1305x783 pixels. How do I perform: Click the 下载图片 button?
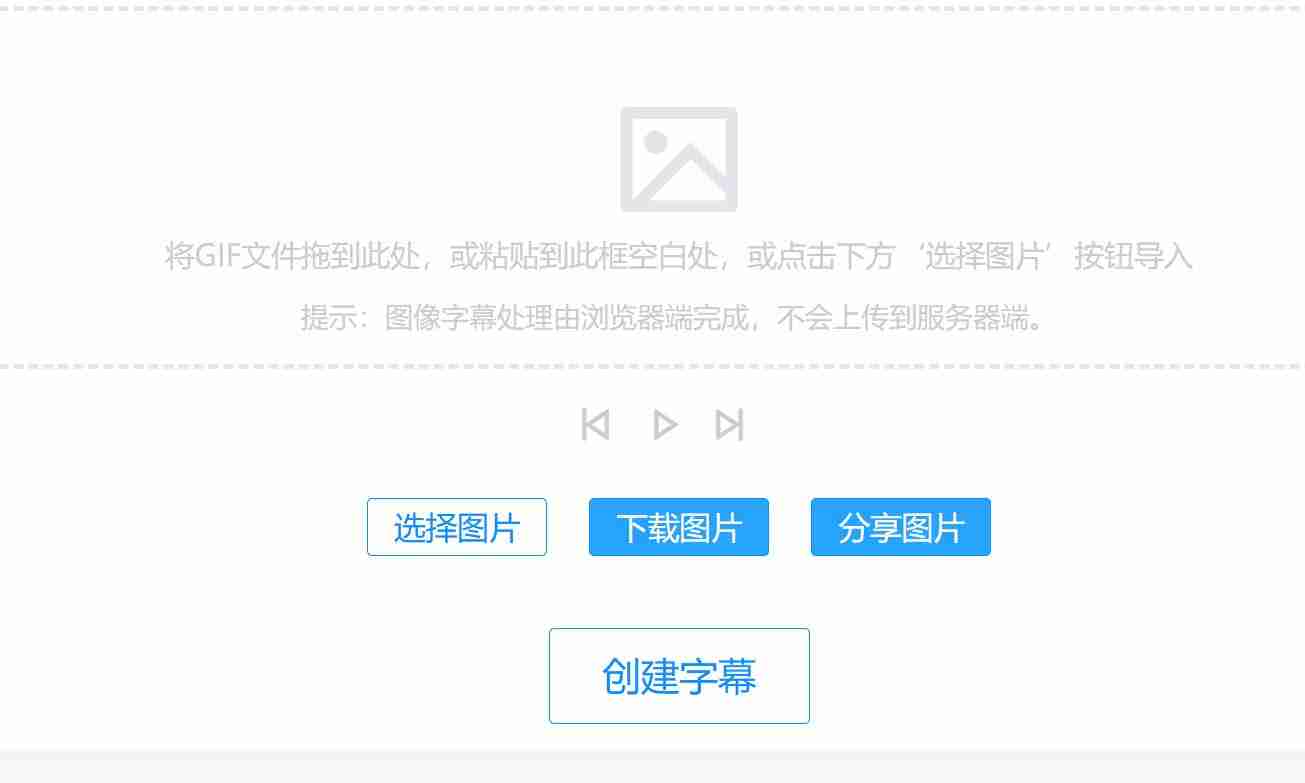[x=679, y=527]
